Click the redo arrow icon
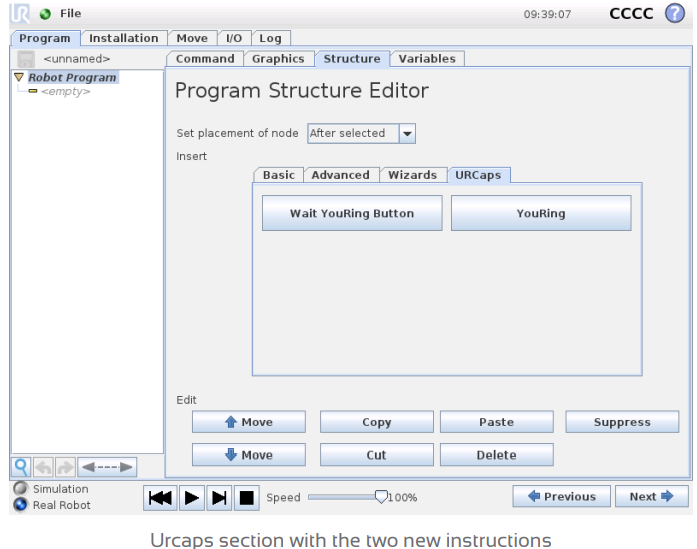Image resolution: width=697 pixels, height=549 pixels. [x=65, y=467]
